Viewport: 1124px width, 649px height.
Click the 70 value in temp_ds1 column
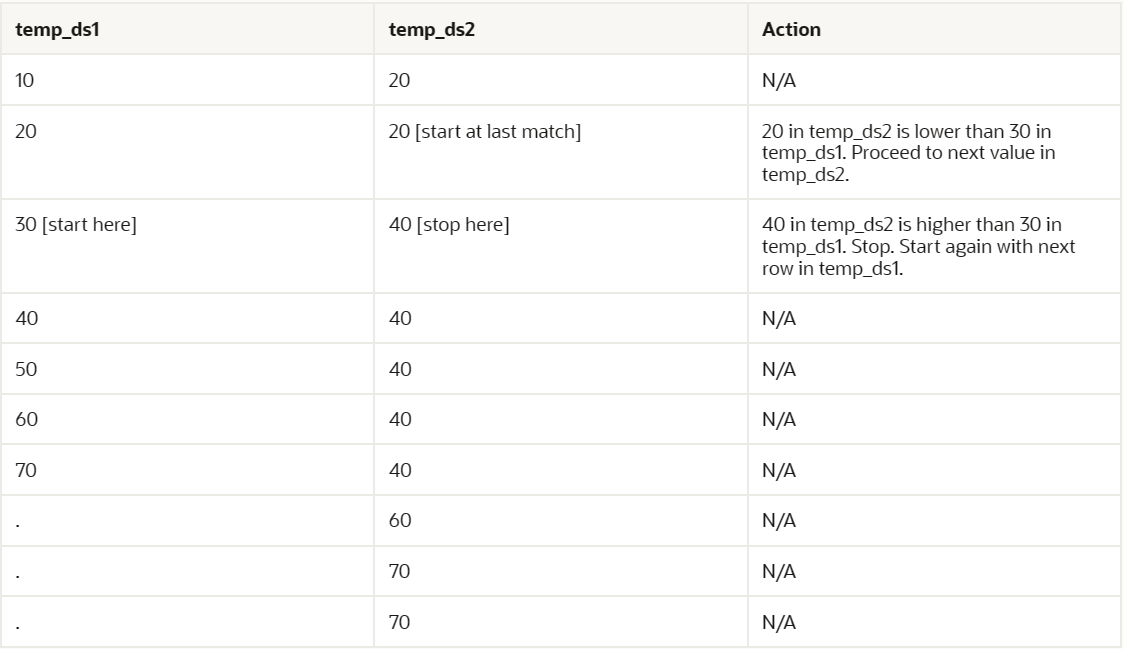tap(27, 470)
